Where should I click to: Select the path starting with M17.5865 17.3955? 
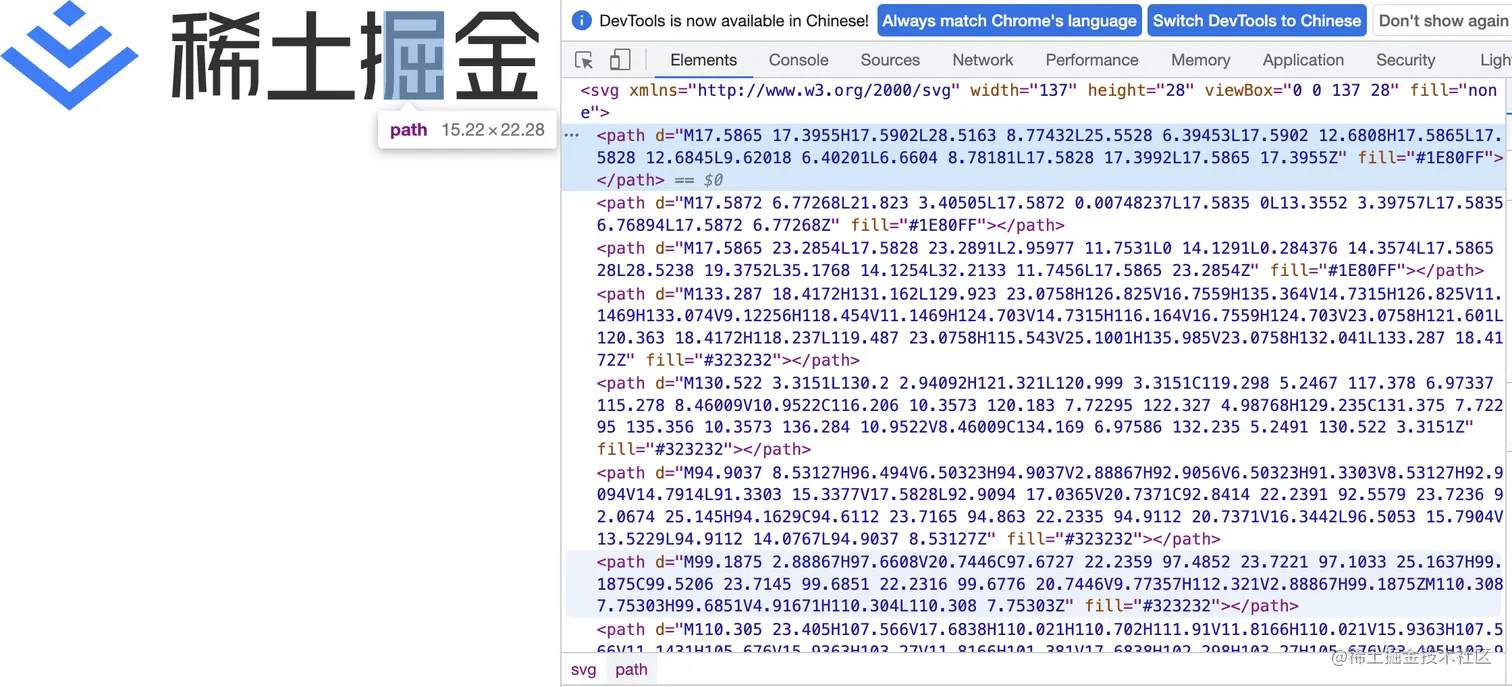pyautogui.click(x=1036, y=157)
